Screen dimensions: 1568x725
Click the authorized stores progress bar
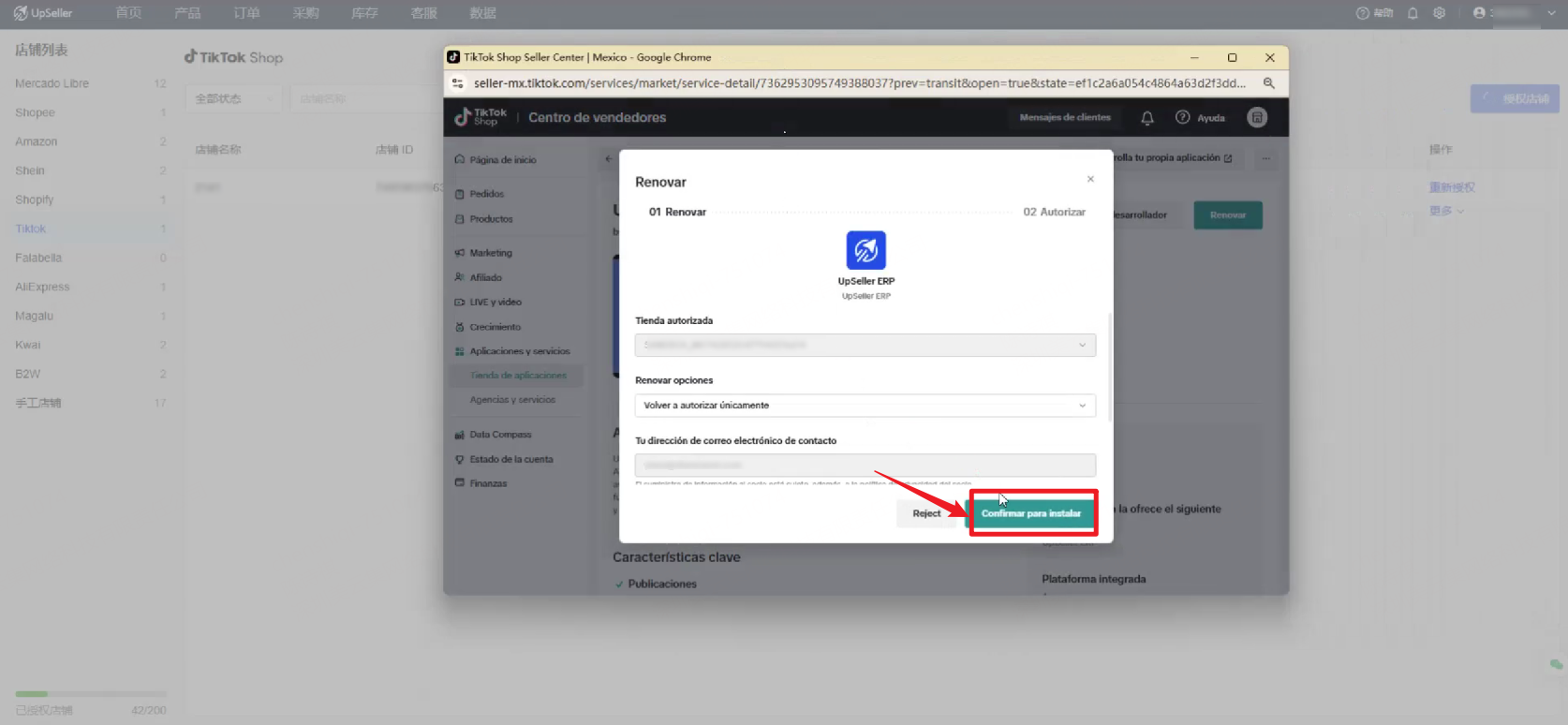click(x=91, y=694)
